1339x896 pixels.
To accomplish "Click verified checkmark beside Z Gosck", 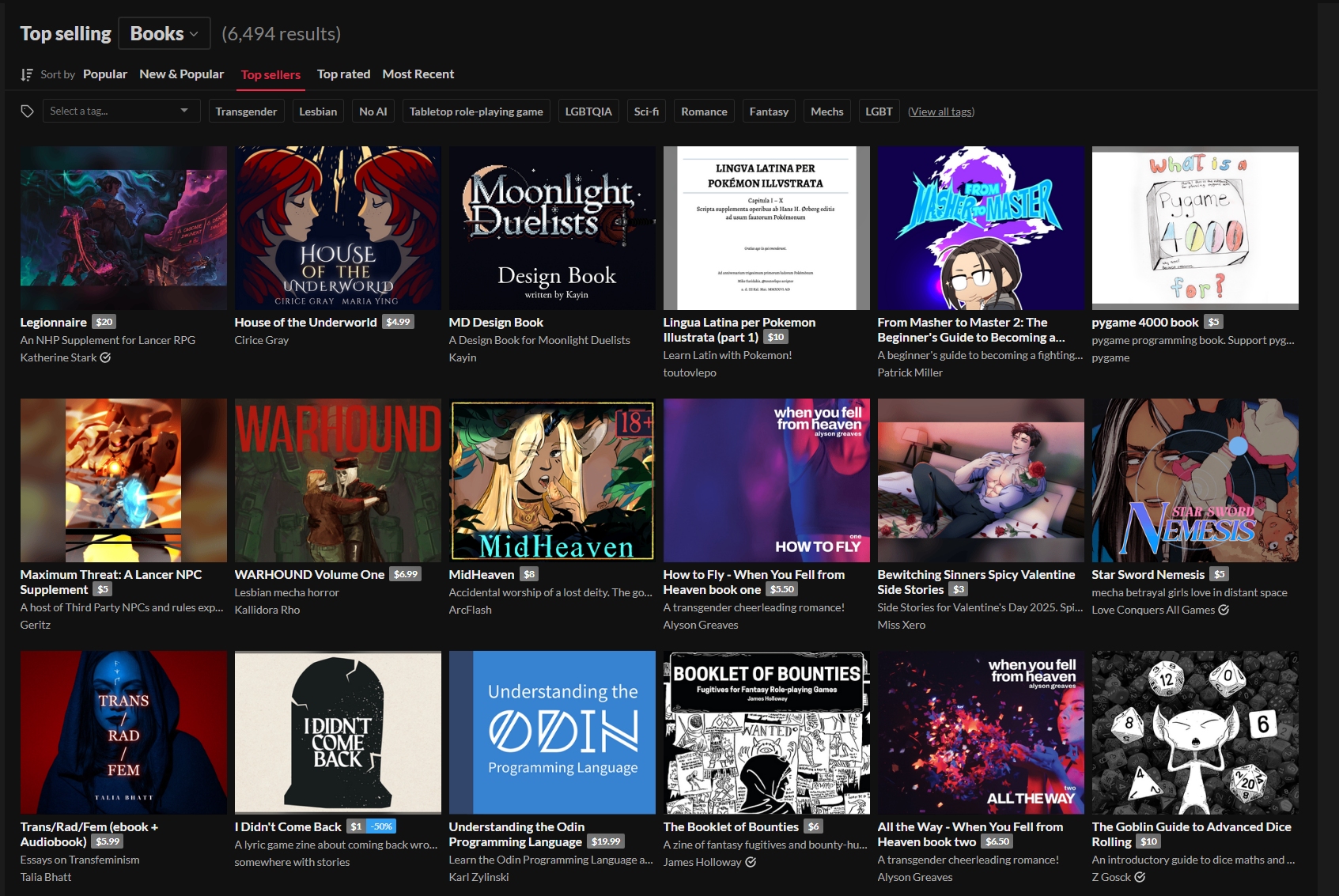I will (x=1140, y=877).
